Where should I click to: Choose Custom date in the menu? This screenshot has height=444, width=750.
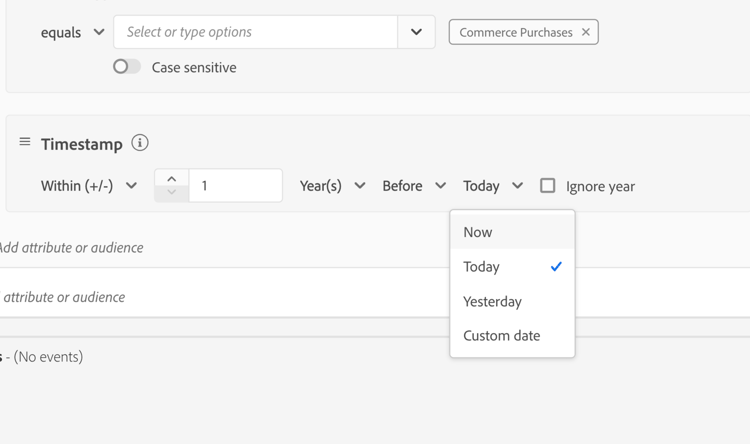coord(502,336)
